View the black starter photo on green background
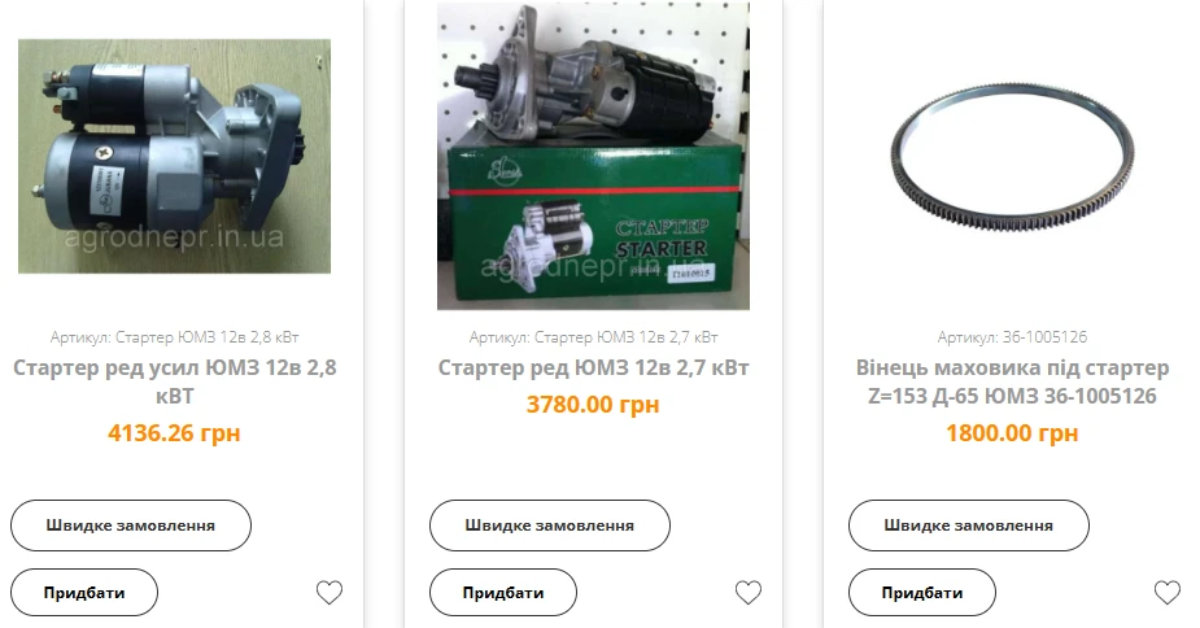Image resolution: width=1200 pixels, height=628 pixels. coord(174,156)
